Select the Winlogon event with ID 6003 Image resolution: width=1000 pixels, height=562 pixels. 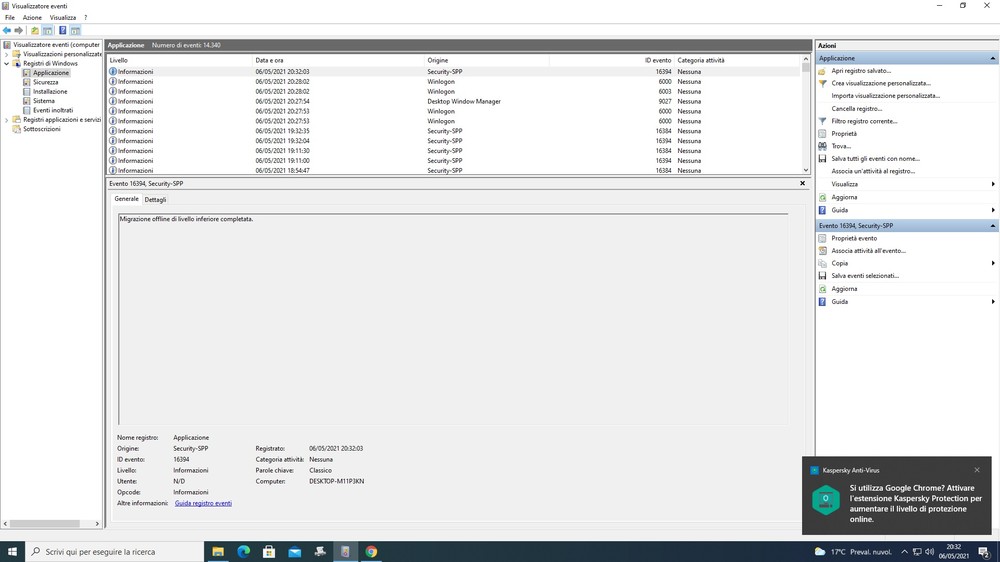coord(453,91)
